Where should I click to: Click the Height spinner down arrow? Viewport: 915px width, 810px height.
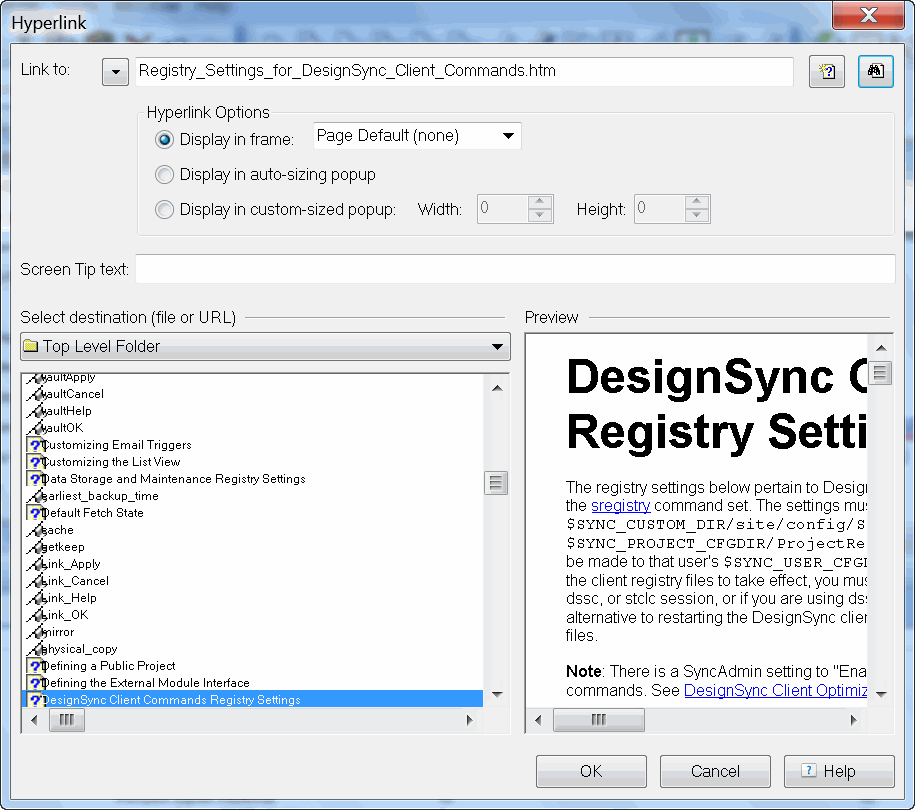click(697, 215)
